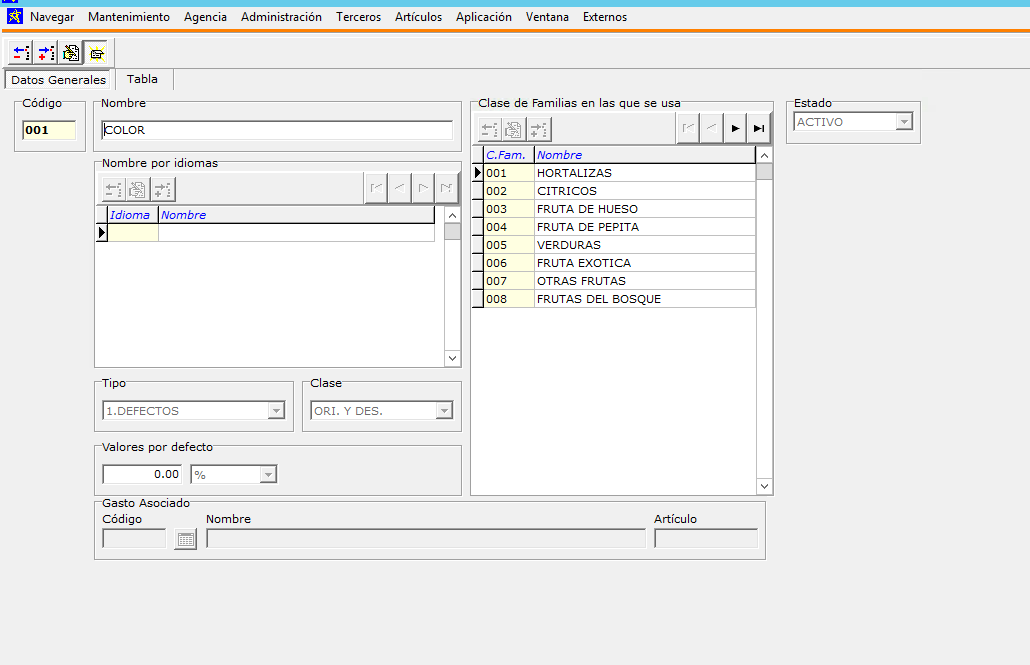This screenshot has height=665, width=1030.
Task: Open the Clase dropdown showing ORI. Y DES.
Action: coord(444,411)
